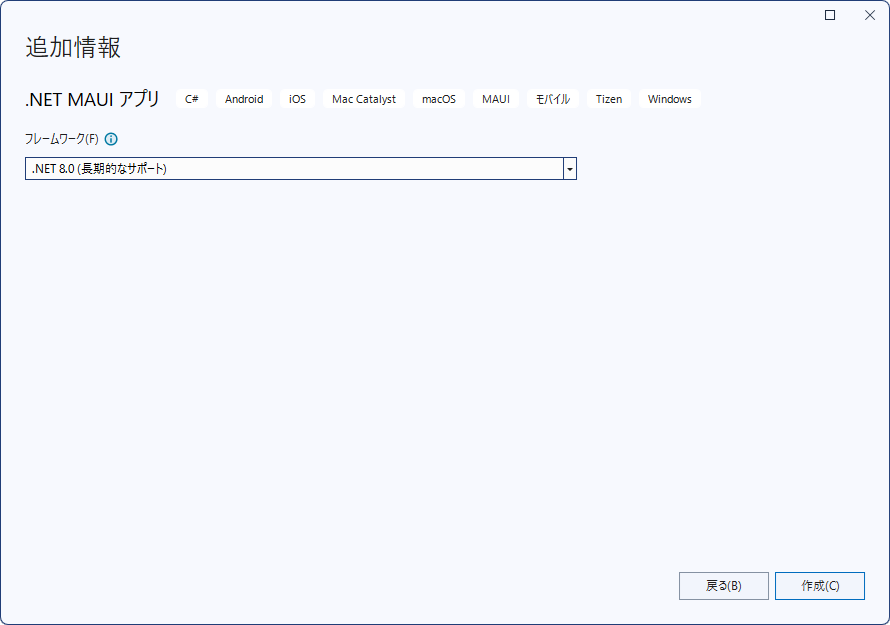Click the モバイル tag
Viewport: 890px width, 625px height.
tap(553, 99)
